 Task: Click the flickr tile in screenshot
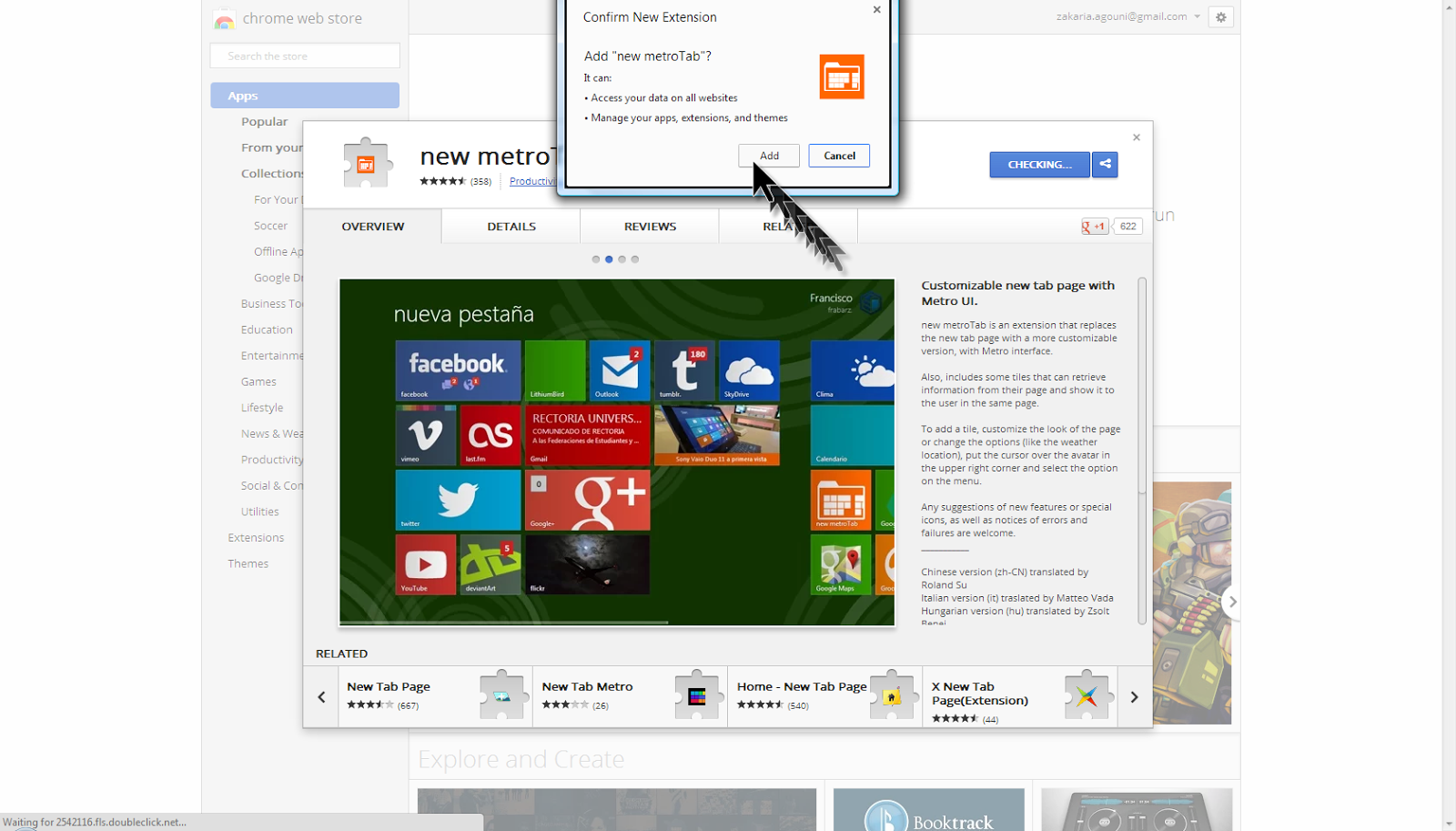pos(588,564)
